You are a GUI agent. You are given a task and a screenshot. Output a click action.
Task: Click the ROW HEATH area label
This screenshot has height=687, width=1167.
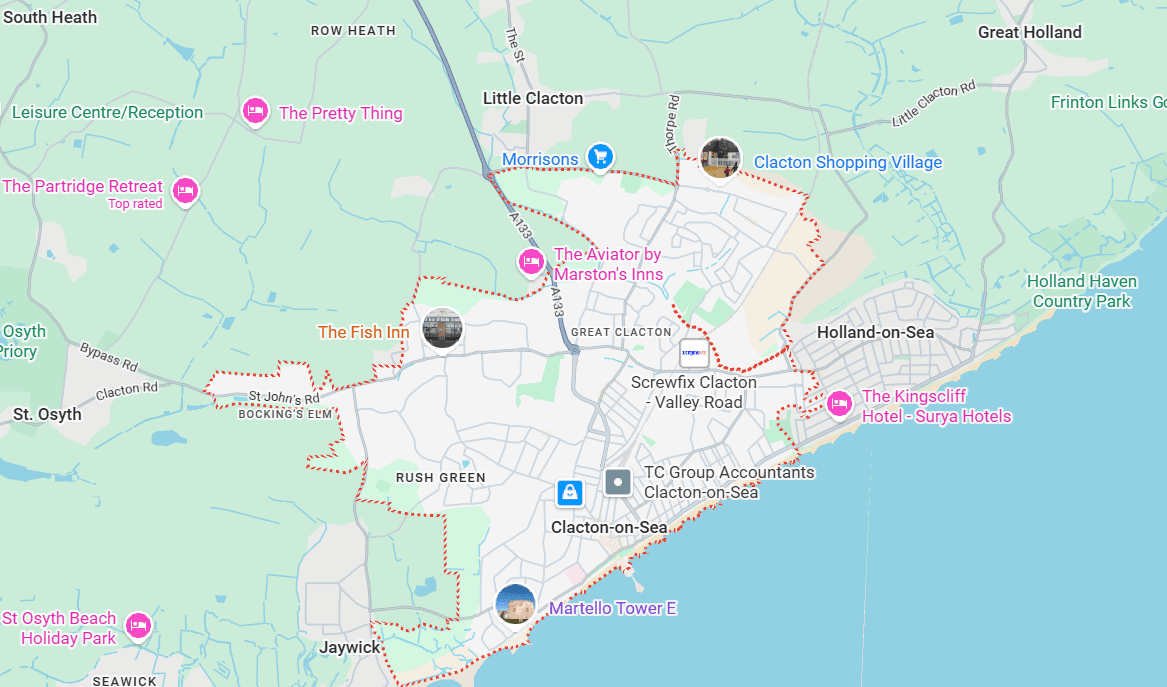click(x=354, y=31)
